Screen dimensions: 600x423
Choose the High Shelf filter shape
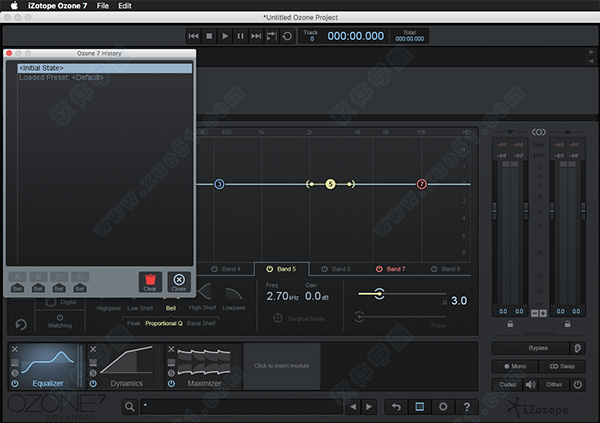(x=203, y=297)
